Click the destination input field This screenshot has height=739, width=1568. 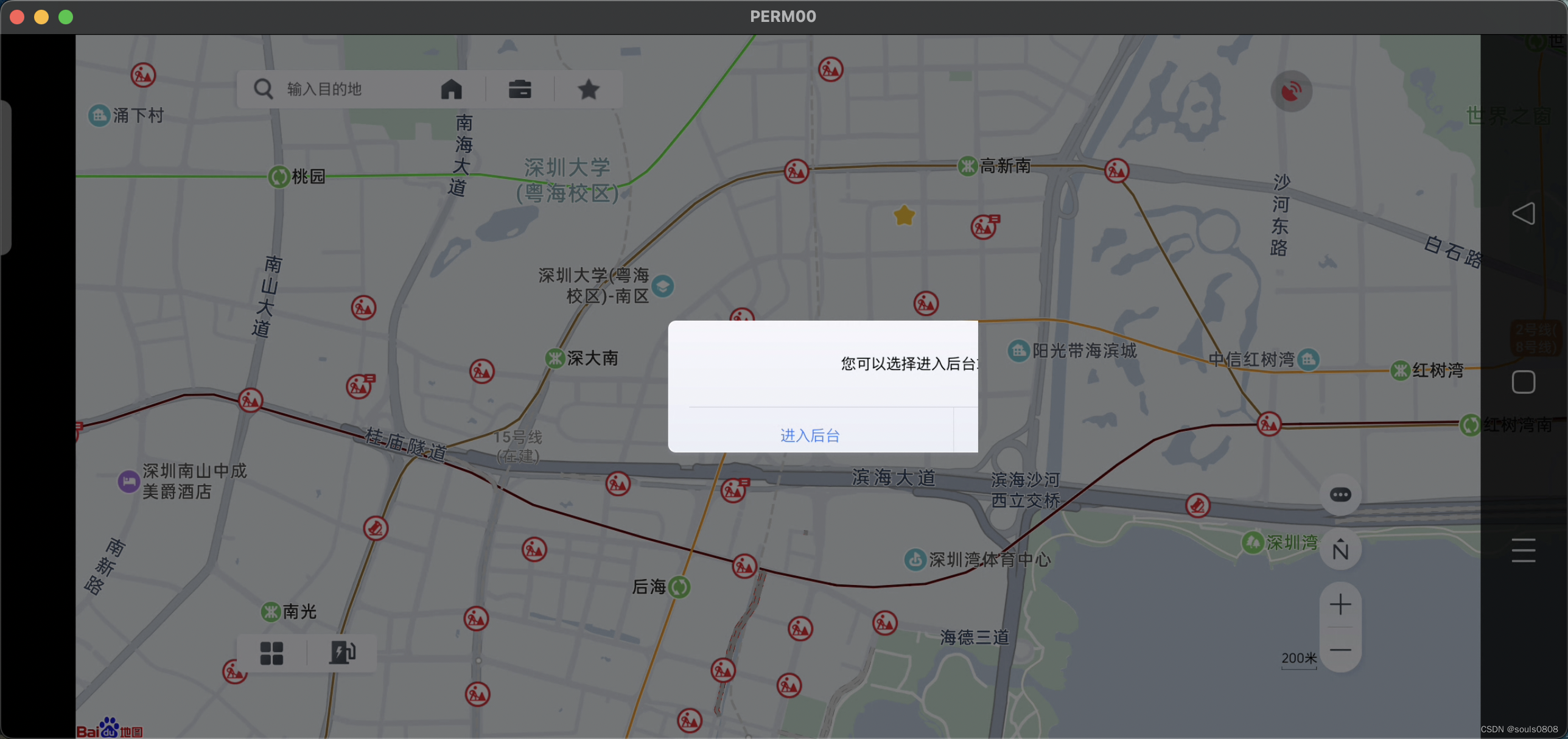tap(324, 89)
